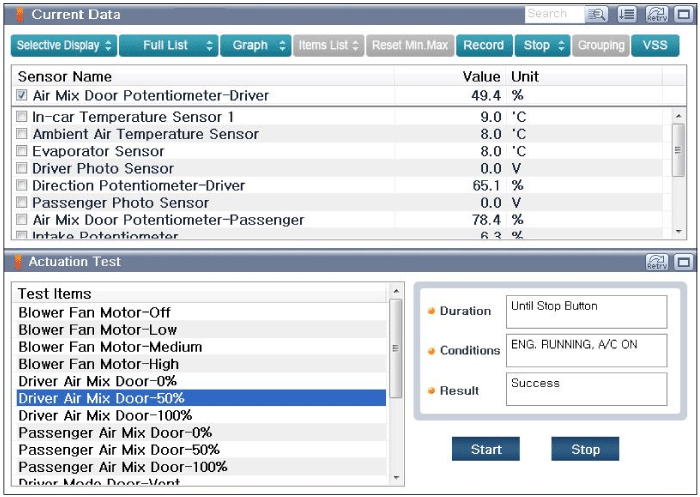Open the Full List dropdown

point(169,46)
